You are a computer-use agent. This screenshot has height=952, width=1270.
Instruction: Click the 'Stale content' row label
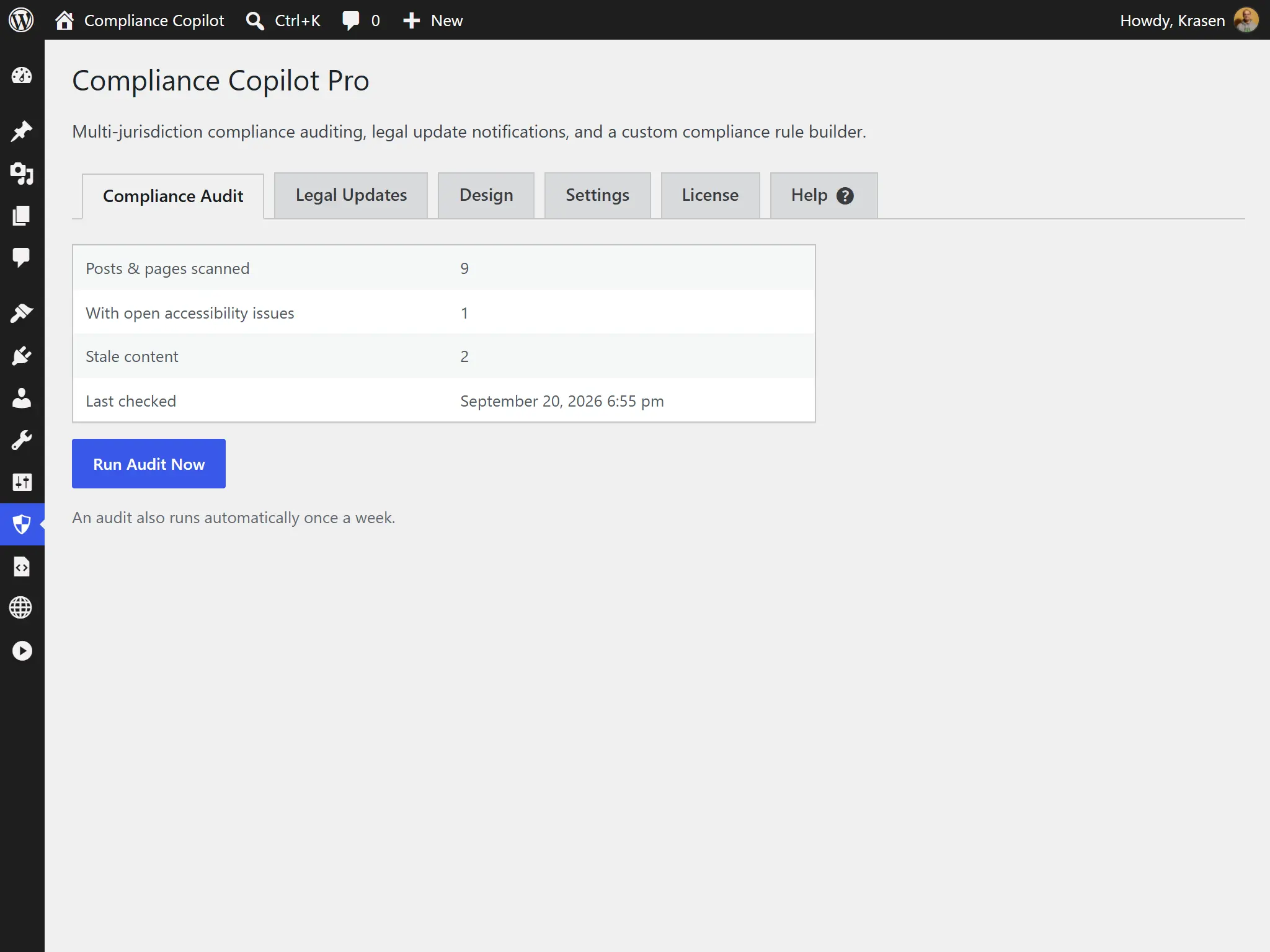[x=131, y=356]
